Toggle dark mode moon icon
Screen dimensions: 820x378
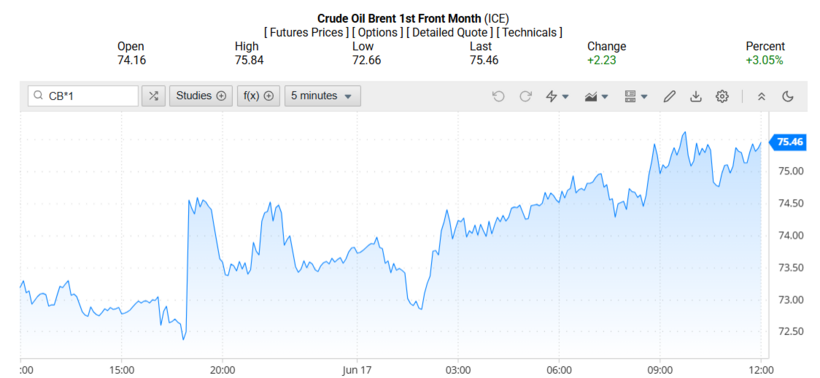click(x=788, y=96)
